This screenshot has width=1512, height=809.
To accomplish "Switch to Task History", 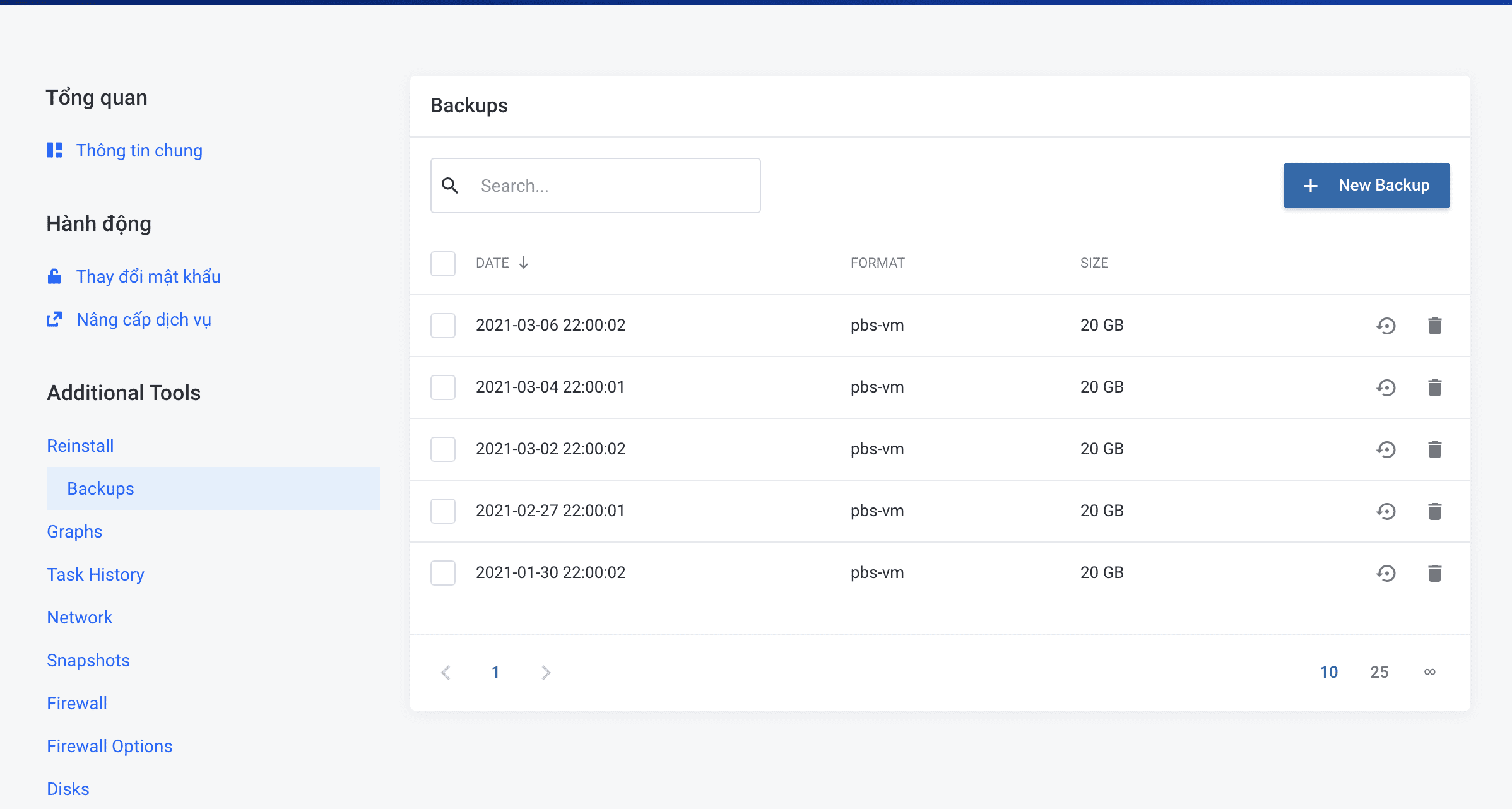I will click(95, 574).
